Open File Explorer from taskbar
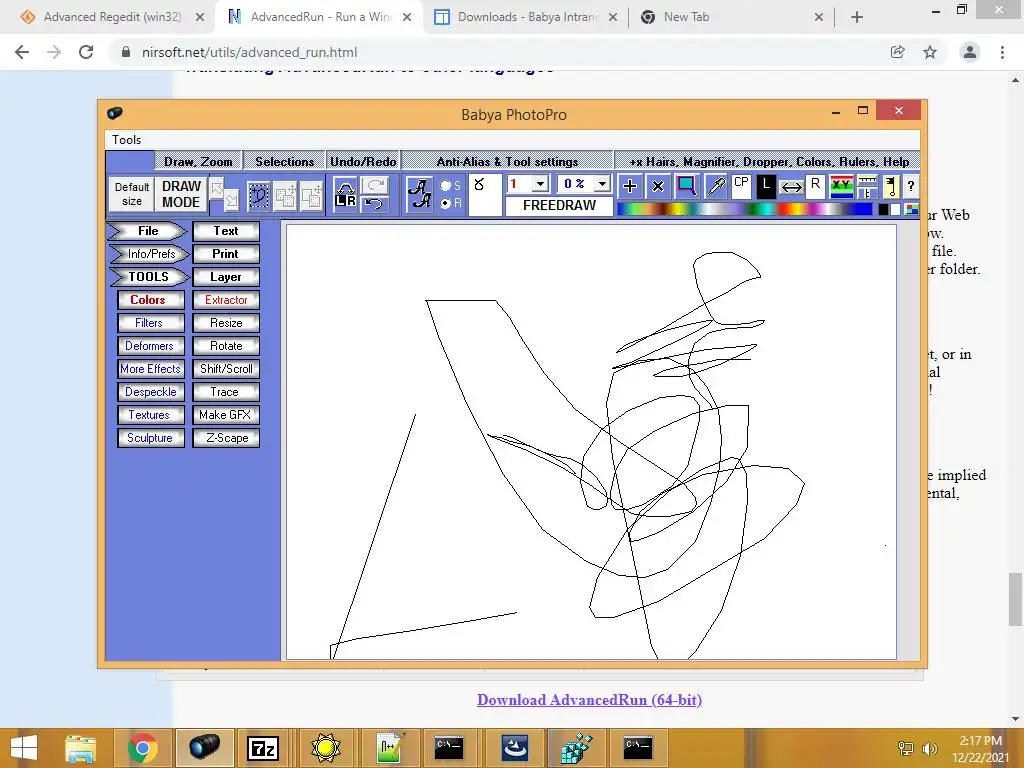 (80, 748)
